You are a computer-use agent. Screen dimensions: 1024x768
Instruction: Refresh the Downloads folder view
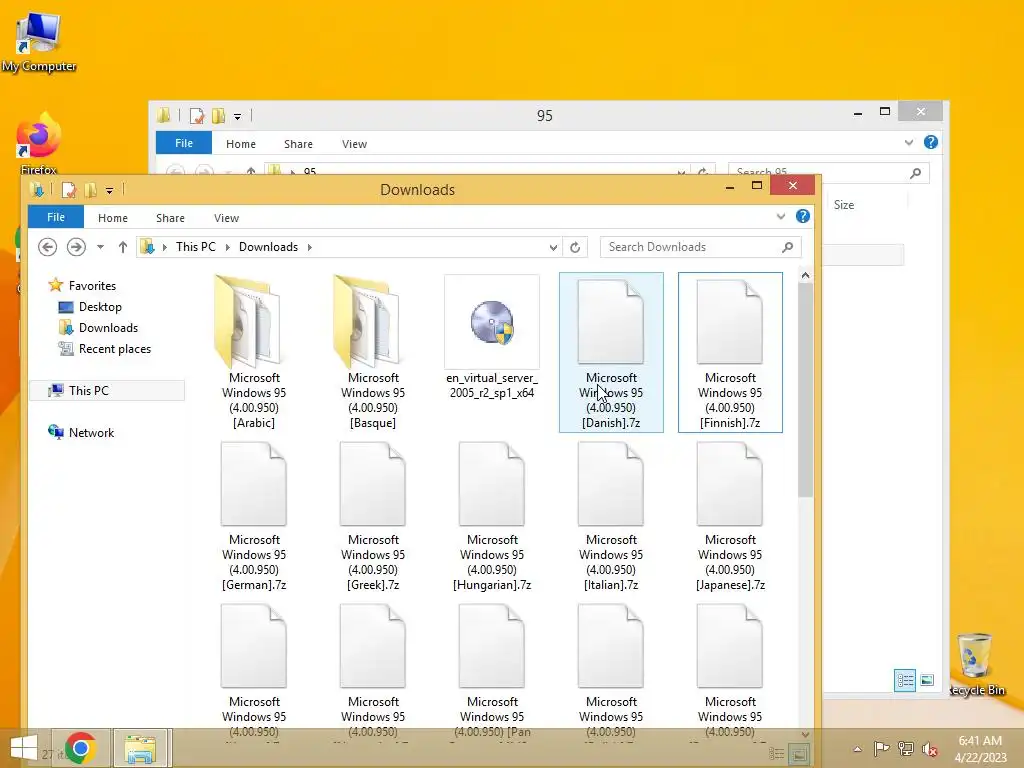[575, 247]
